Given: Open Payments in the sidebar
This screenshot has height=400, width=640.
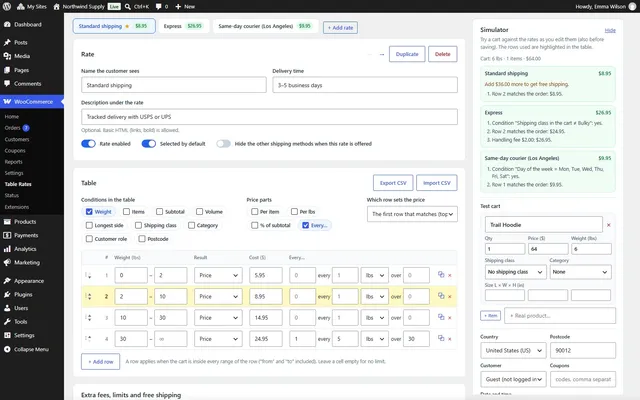Looking at the screenshot, I should tap(26, 236).
